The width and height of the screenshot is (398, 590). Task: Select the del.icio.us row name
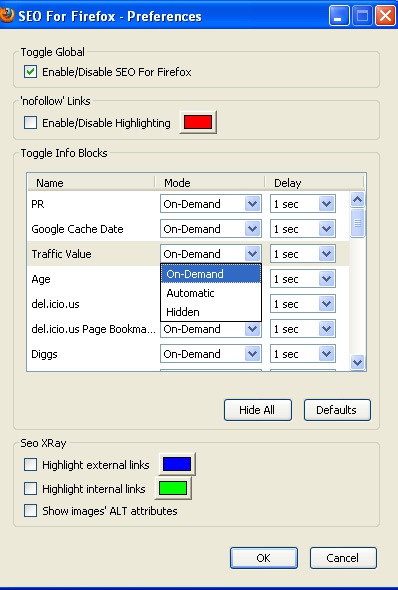[55, 304]
